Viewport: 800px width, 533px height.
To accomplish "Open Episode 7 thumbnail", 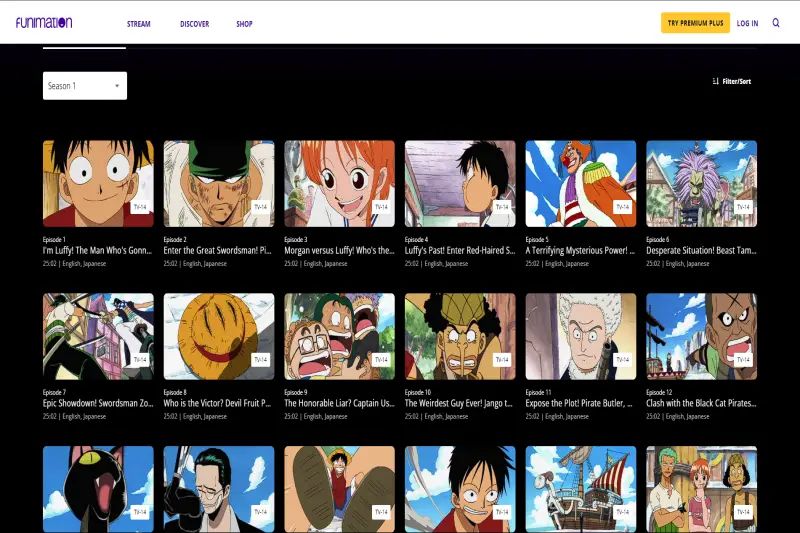I will pos(98,336).
